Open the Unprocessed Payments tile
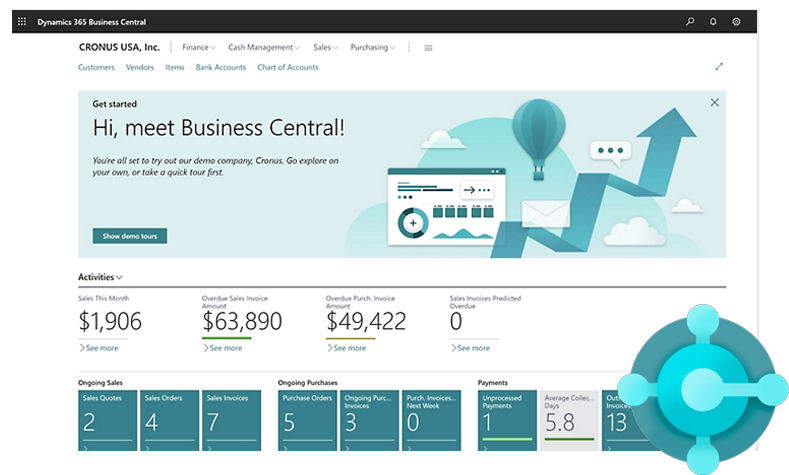789x475 pixels. [x=507, y=421]
